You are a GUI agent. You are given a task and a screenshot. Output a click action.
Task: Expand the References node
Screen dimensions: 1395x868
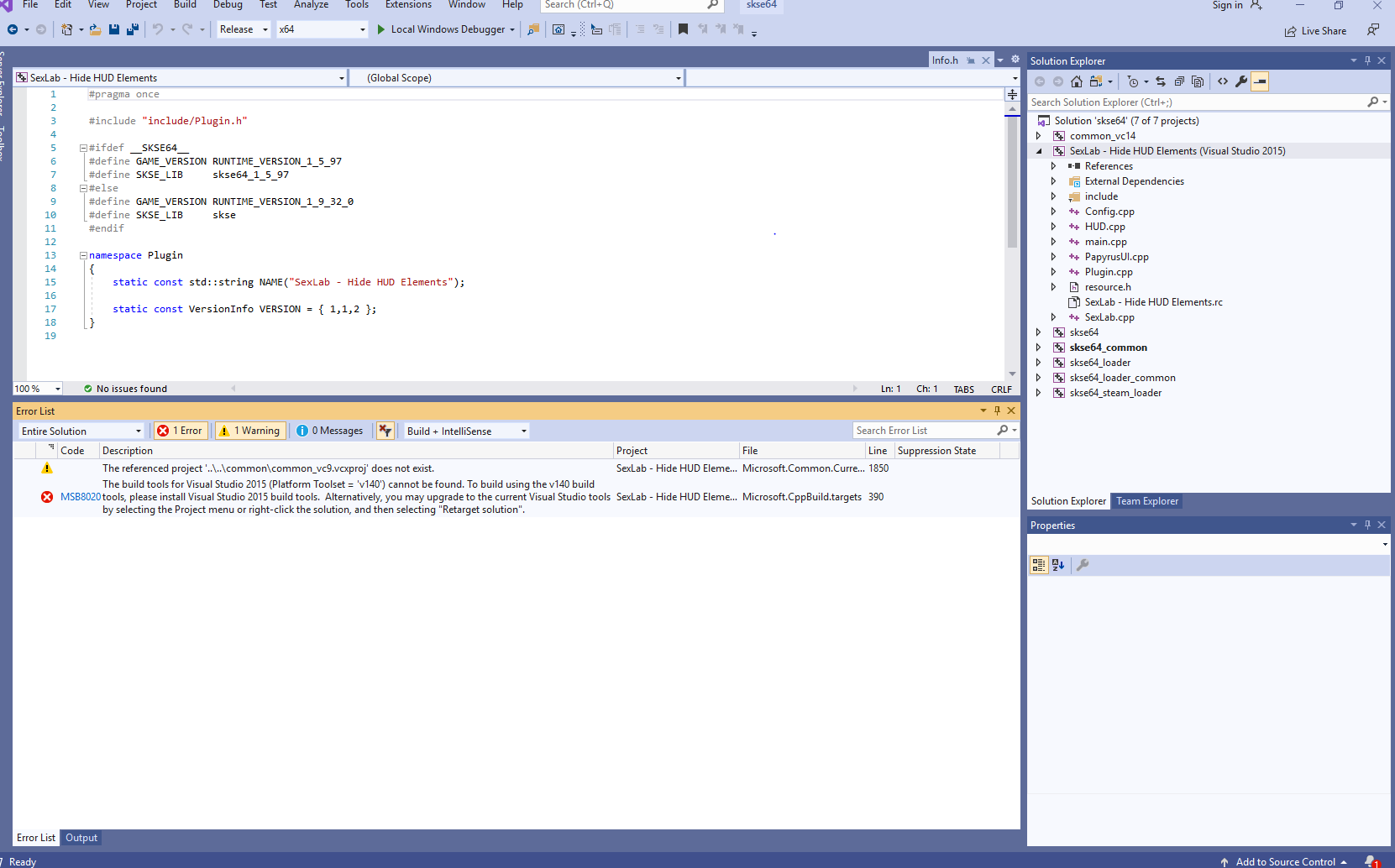pyautogui.click(x=1054, y=166)
